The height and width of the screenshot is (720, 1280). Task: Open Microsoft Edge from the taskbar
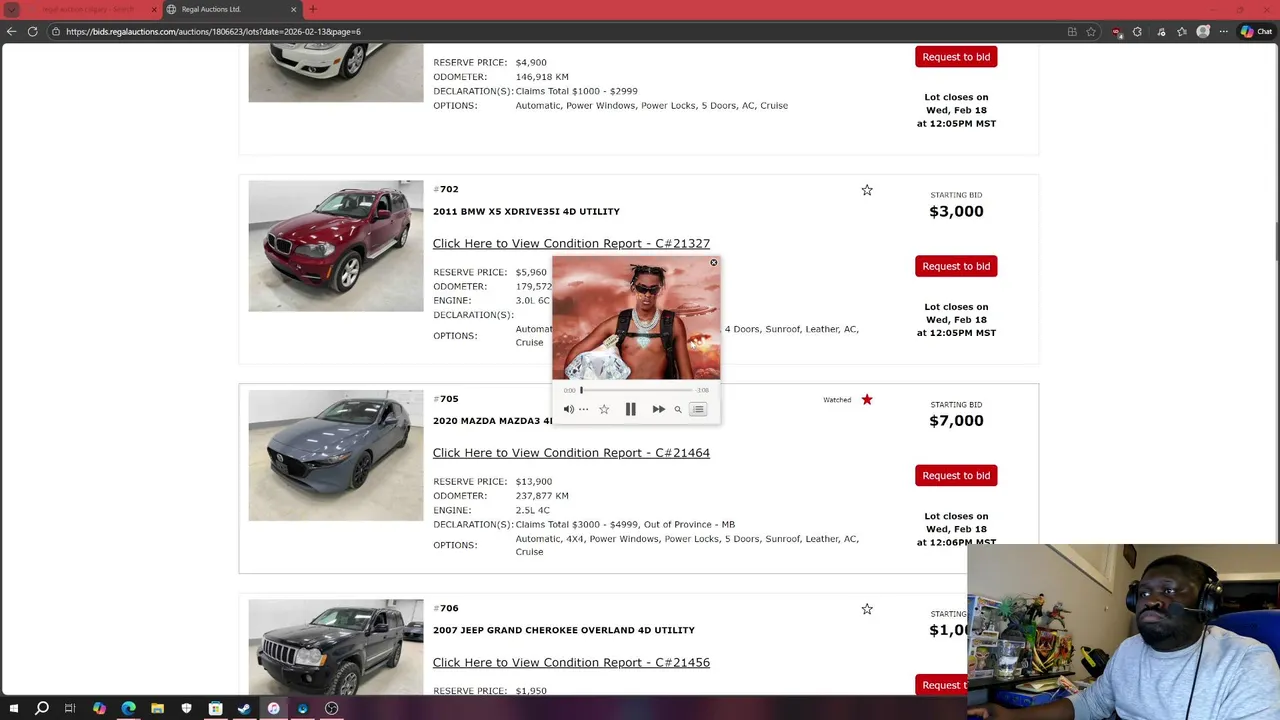pos(128,708)
